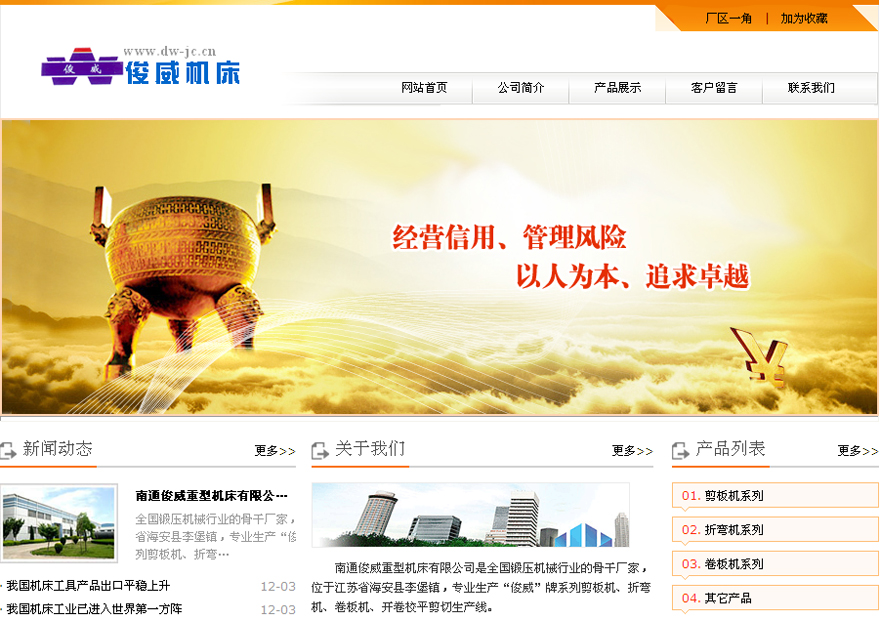The width and height of the screenshot is (880, 620).
Task: Show more in 关于我们 via 更多>>
Action: (x=632, y=451)
